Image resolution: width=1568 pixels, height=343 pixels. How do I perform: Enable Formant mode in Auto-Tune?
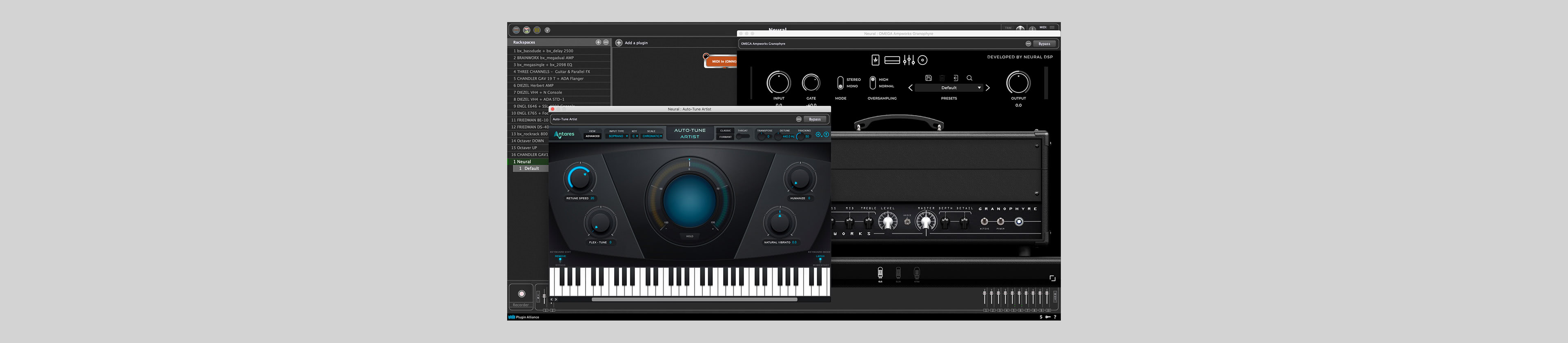[x=726, y=137]
